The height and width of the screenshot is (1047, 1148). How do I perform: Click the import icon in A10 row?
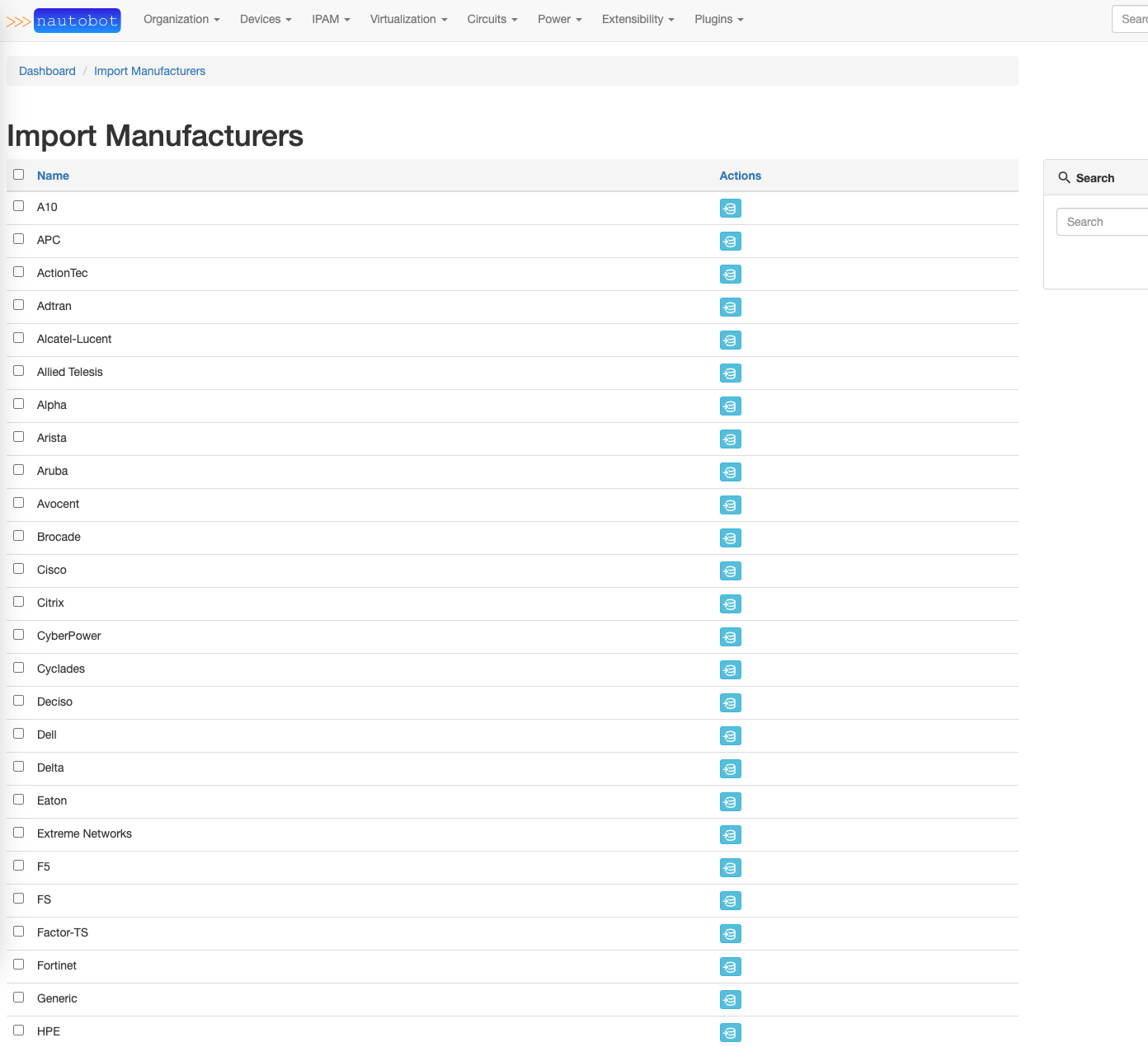pos(730,208)
